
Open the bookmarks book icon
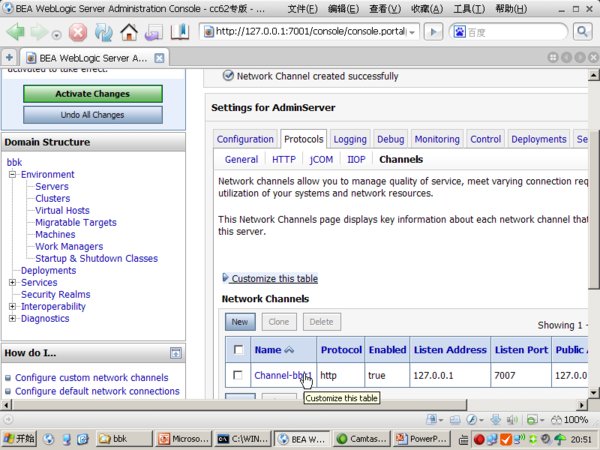180,32
